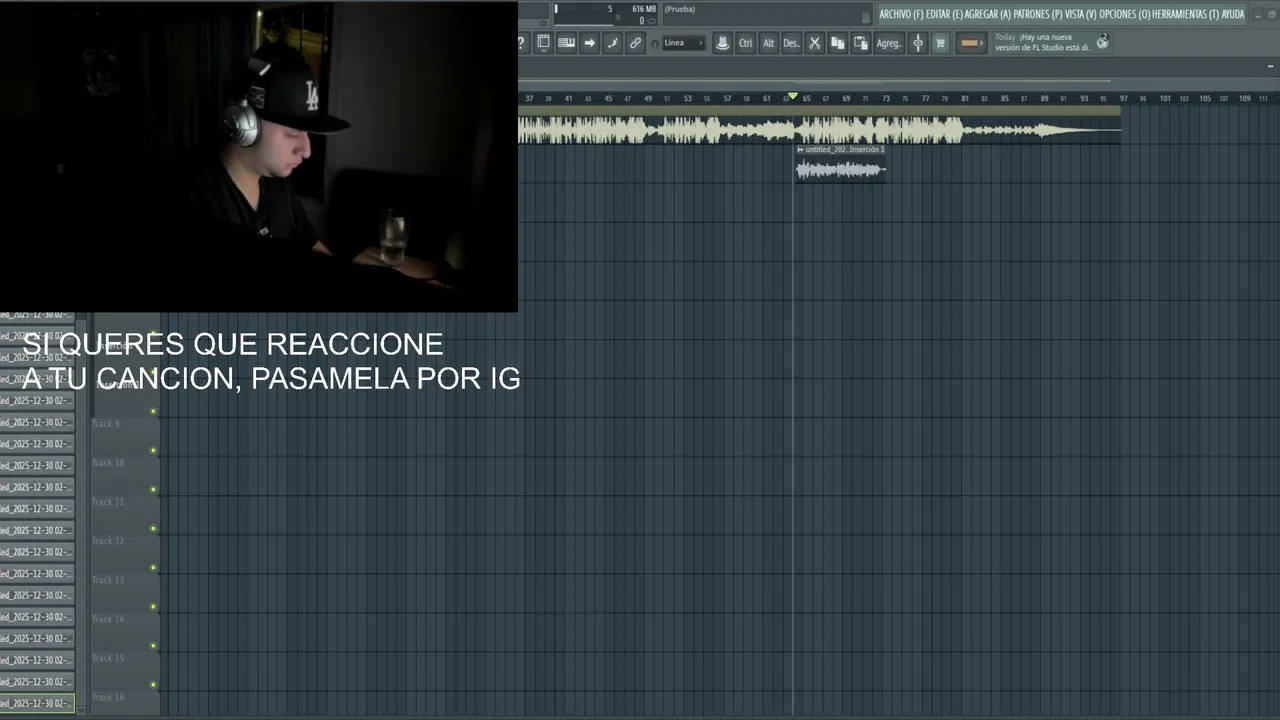
Task: Open the untitled Inserción 1 clip menu arrow
Action: (800, 149)
